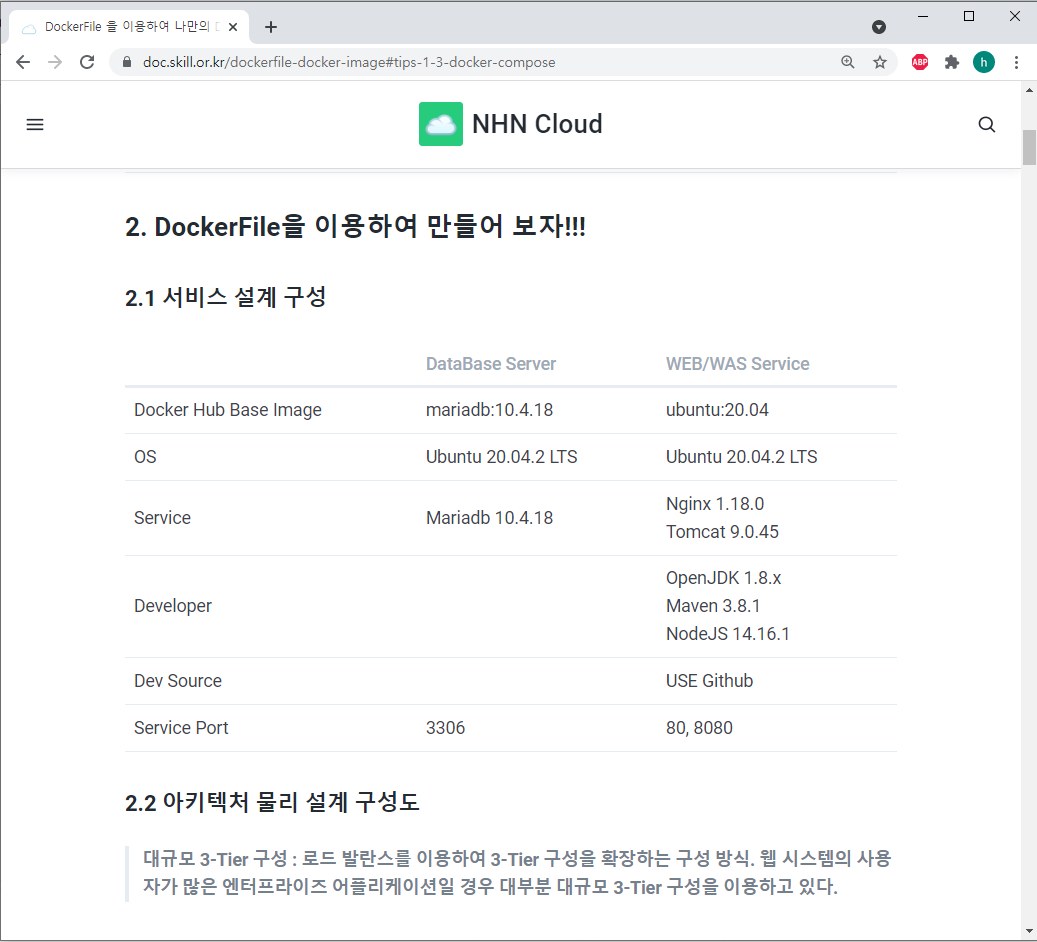Click the scrollbar down arrow
Viewport: 1037px width, 942px height.
click(1029, 931)
